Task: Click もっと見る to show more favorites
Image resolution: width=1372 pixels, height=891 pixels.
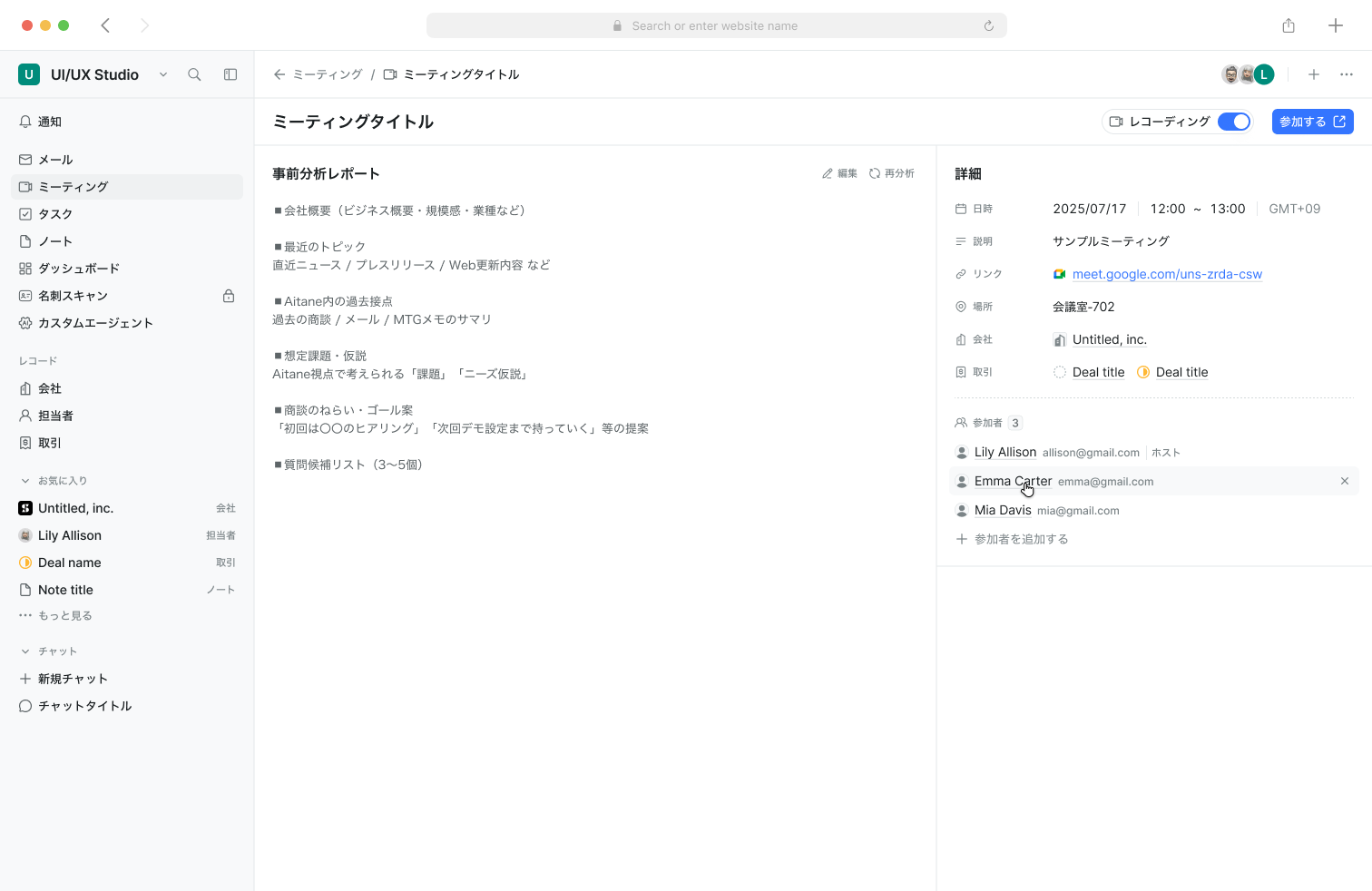Action: 55,615
